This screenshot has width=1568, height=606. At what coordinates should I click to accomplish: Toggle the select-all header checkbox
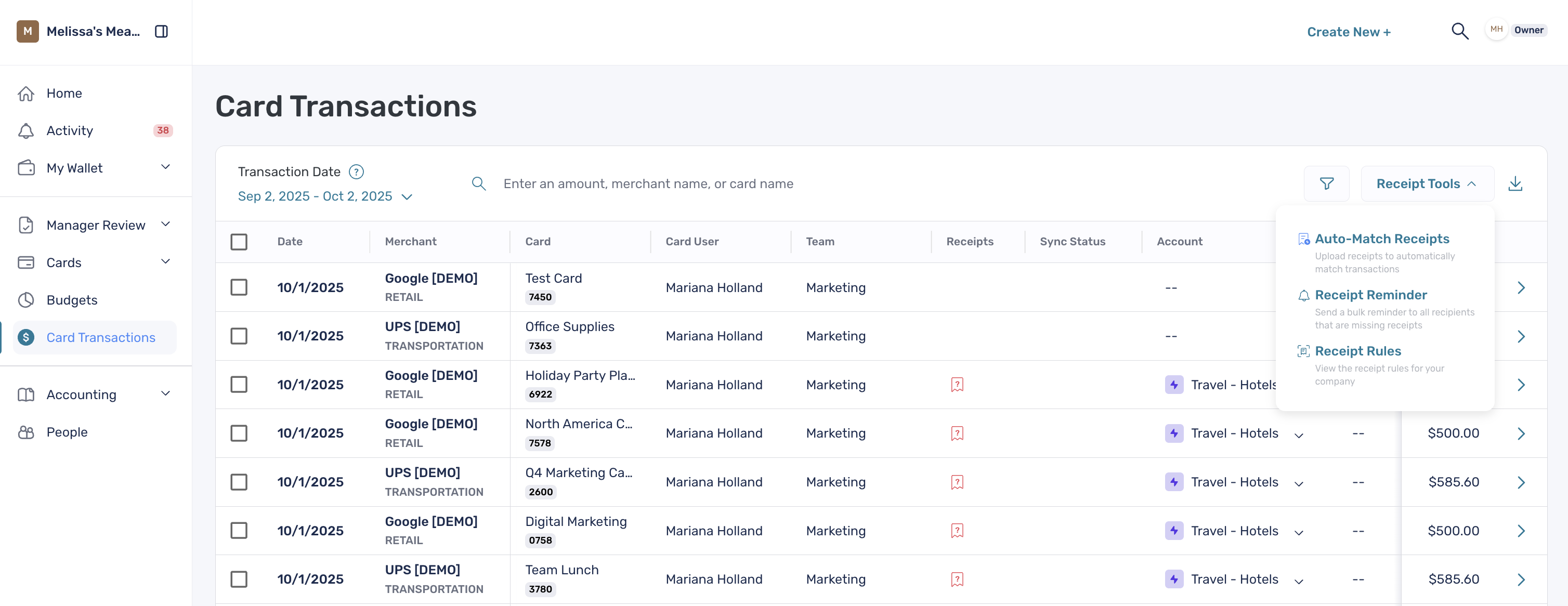(x=239, y=242)
